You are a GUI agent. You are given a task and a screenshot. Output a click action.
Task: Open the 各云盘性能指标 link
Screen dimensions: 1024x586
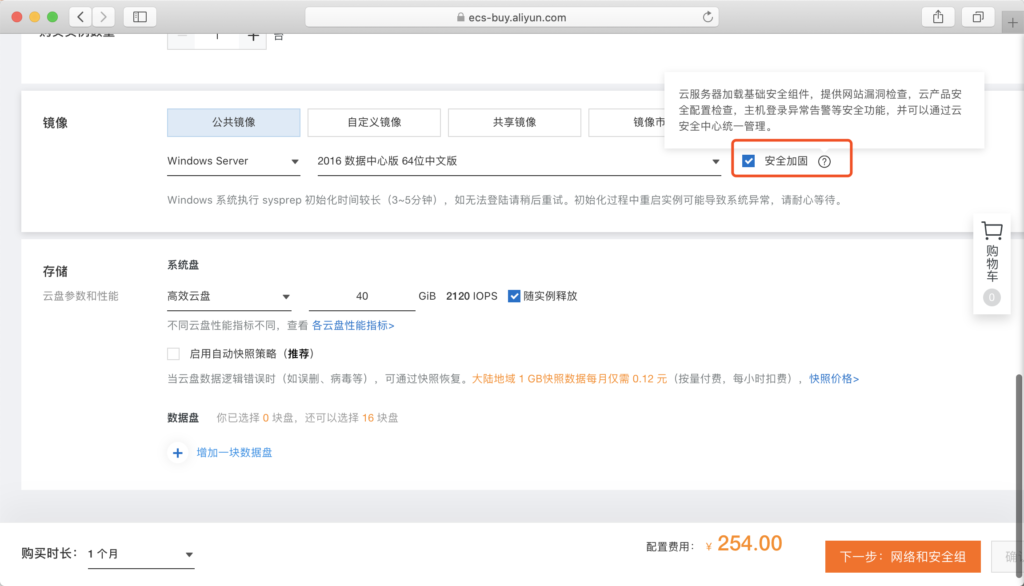tap(352, 326)
